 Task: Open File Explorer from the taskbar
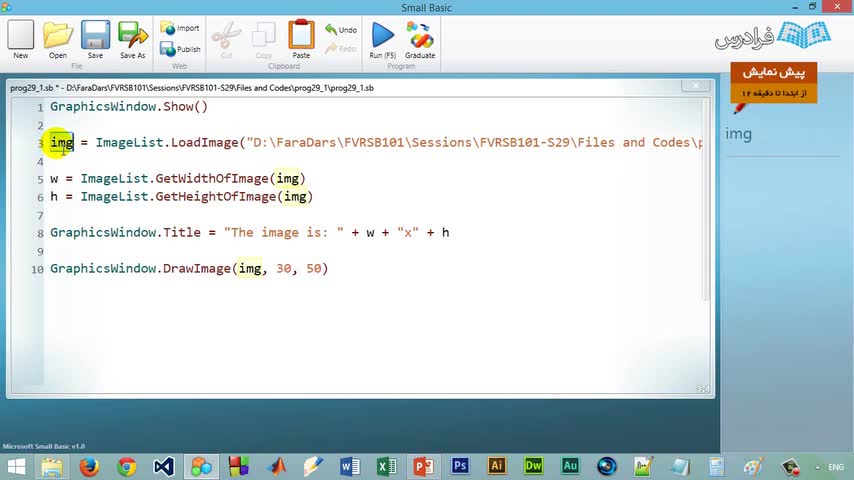(x=52, y=467)
